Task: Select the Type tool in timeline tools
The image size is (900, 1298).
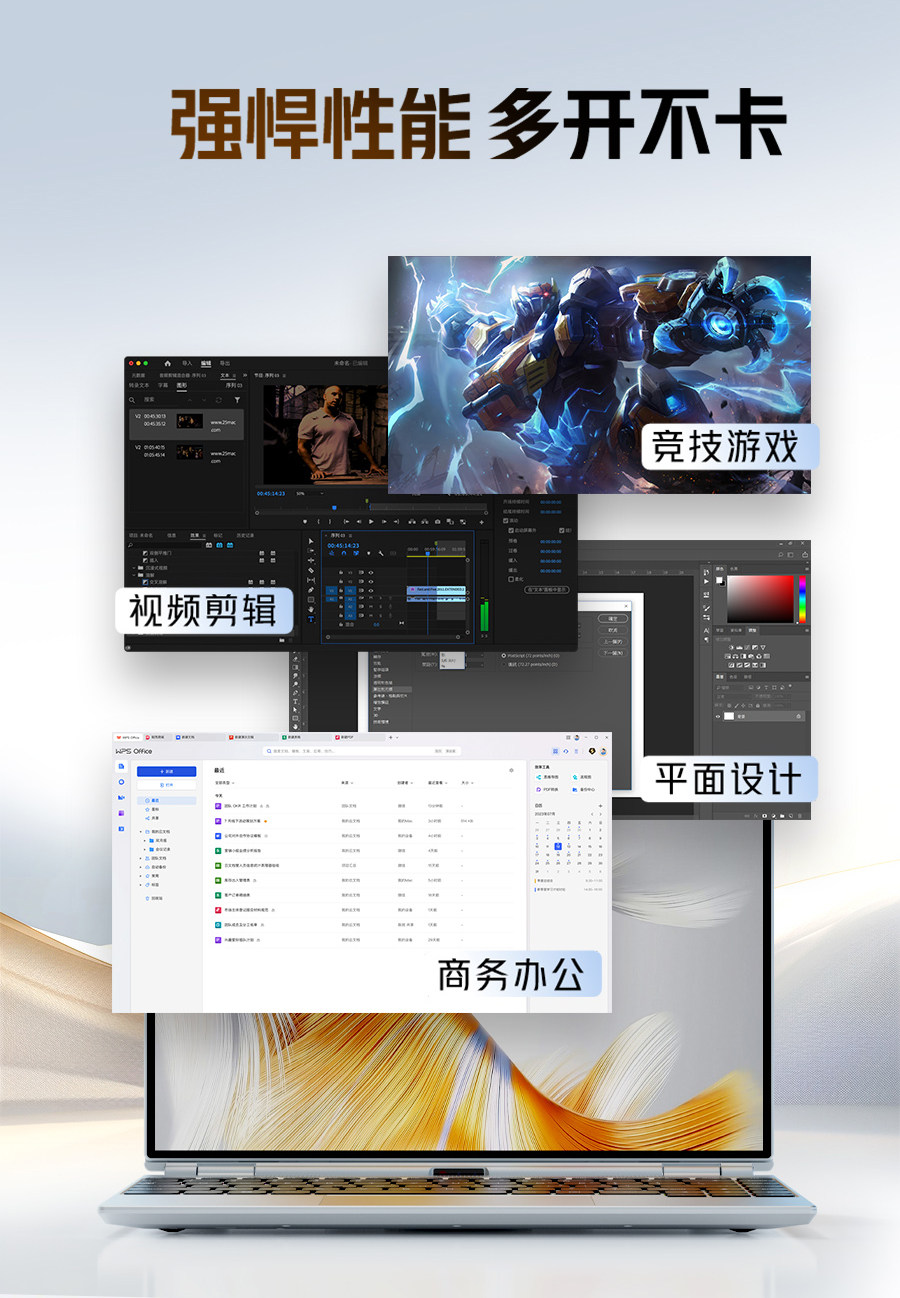Action: point(311,619)
